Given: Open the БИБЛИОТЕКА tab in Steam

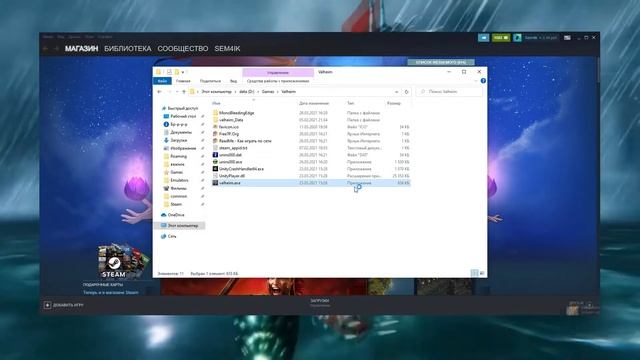Looking at the screenshot, I should tap(127, 49).
